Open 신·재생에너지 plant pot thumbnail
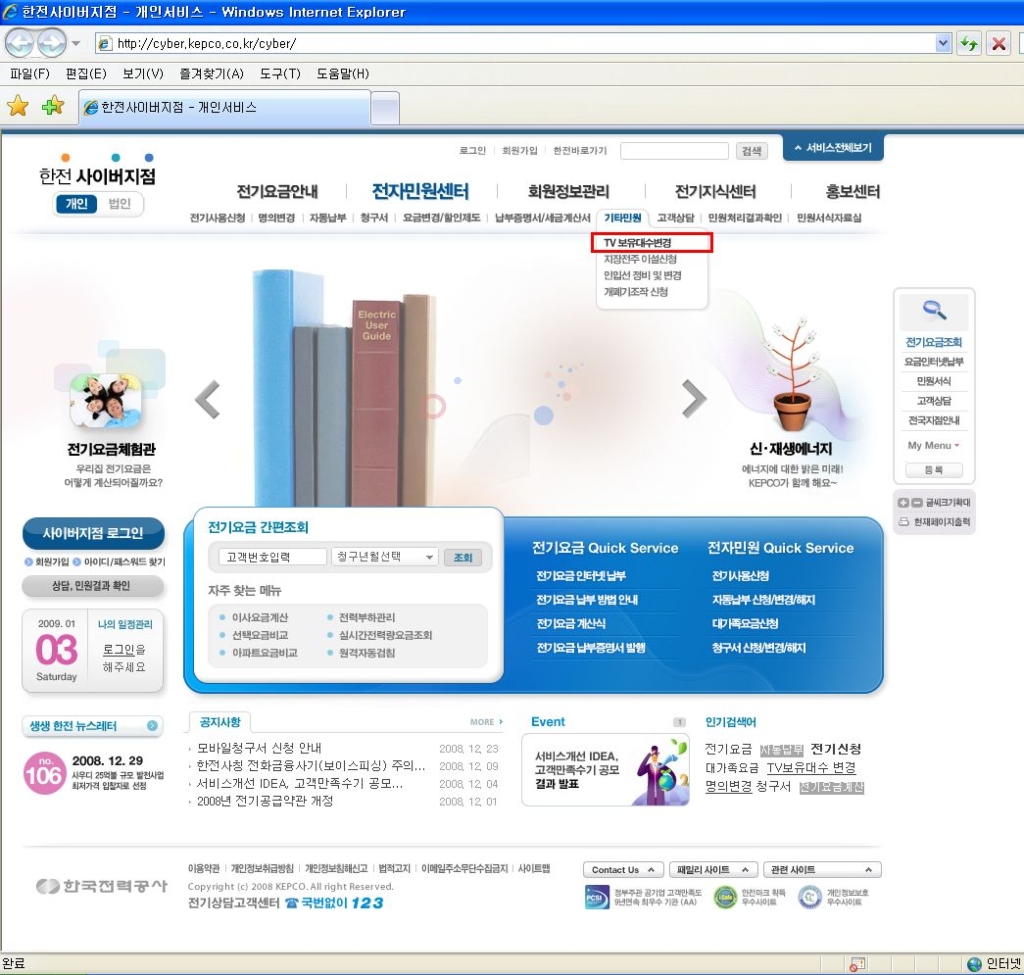Viewport: 1024px width, 975px height. (792, 375)
